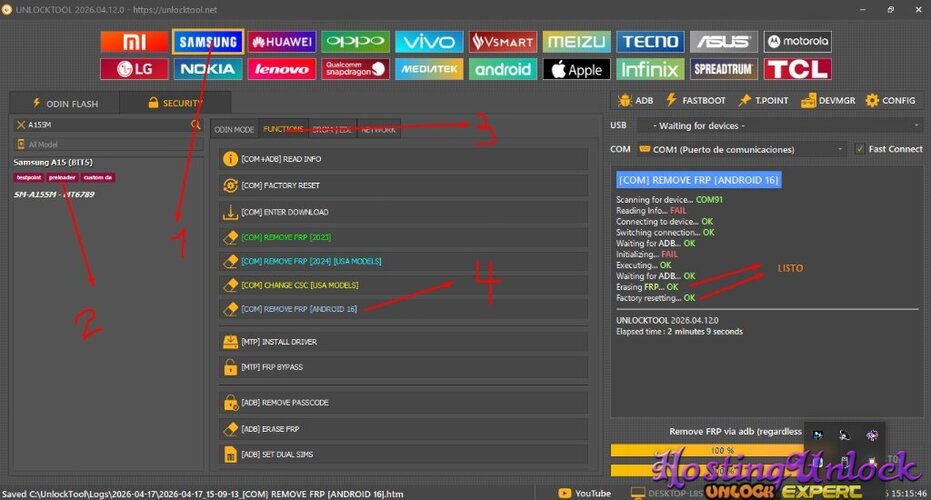931x500 pixels.
Task: Open DEVMGR device manager
Action: coord(828,100)
